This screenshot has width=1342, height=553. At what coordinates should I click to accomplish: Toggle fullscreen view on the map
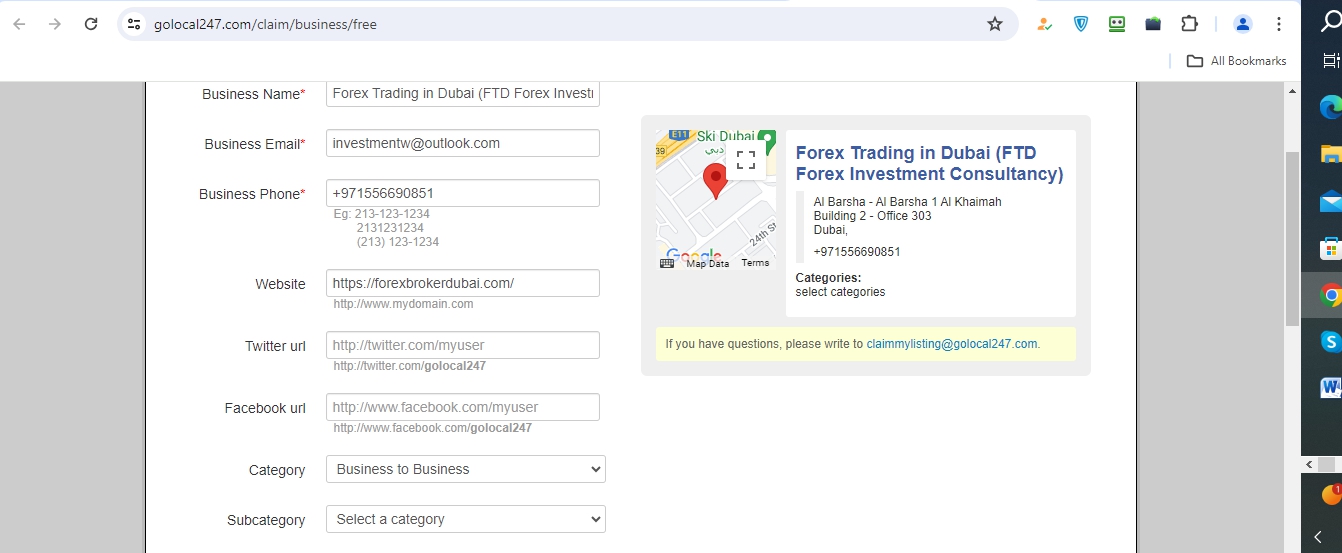[x=745, y=160]
